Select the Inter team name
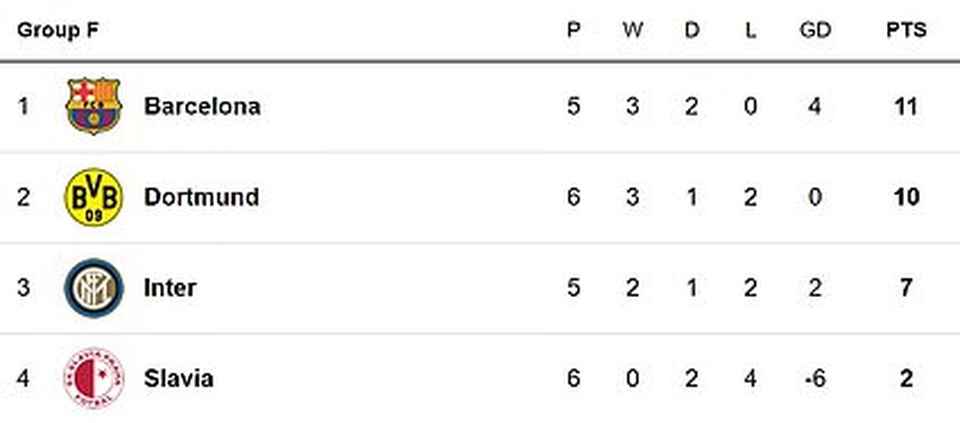 tap(170, 288)
